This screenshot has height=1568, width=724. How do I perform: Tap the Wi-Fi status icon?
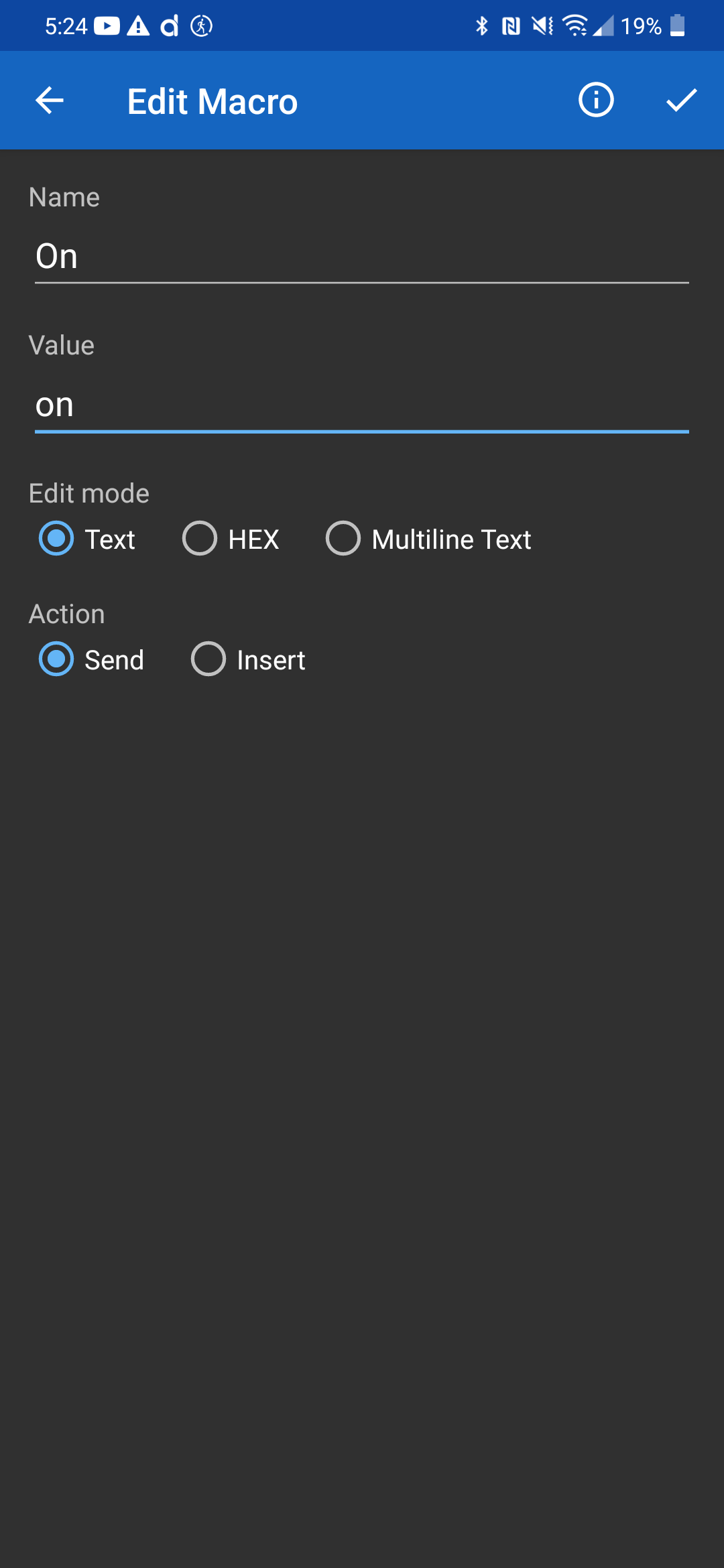[575, 26]
